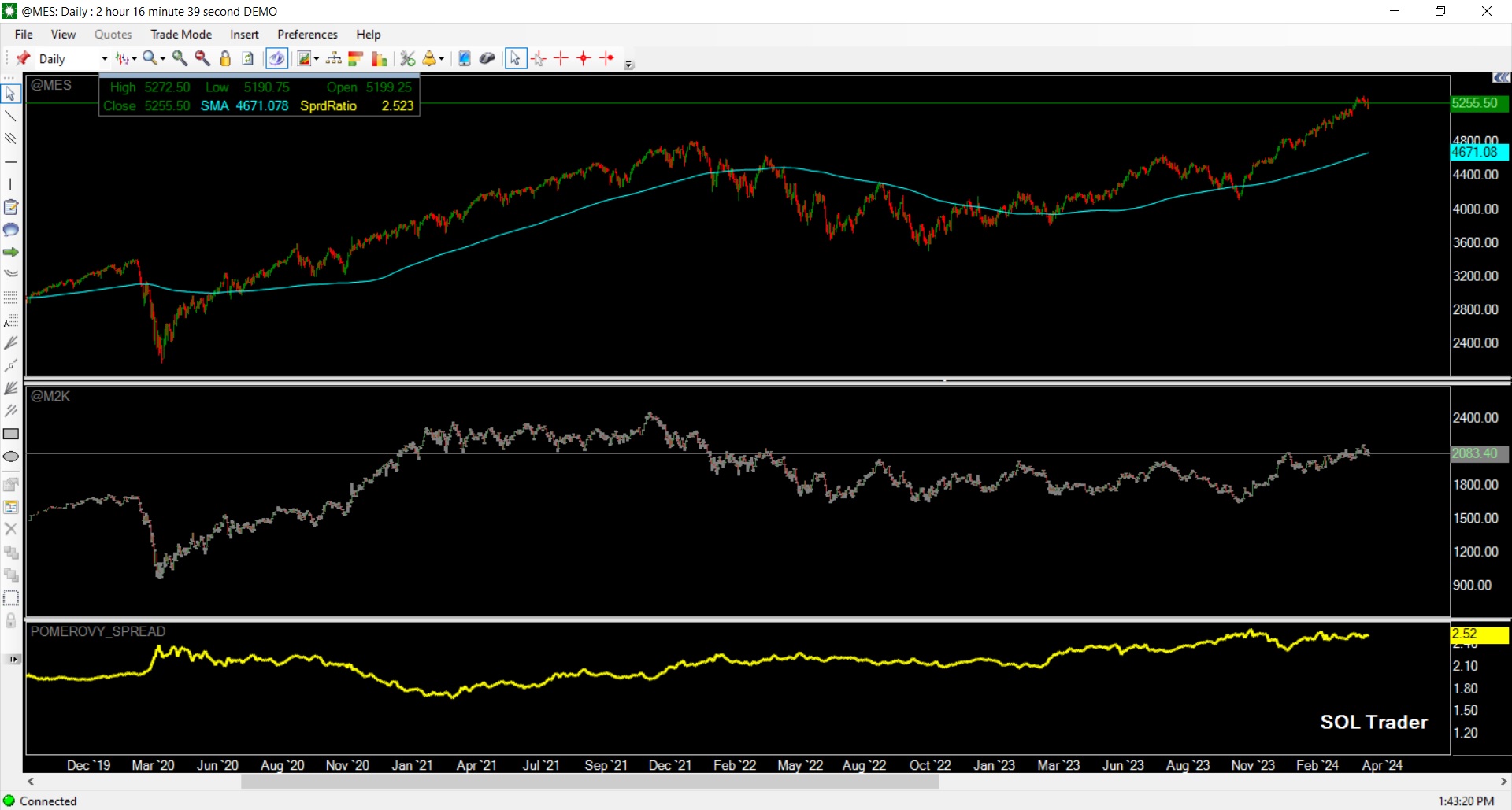Click the scrollbar left arrow
1512x810 pixels.
point(31,782)
